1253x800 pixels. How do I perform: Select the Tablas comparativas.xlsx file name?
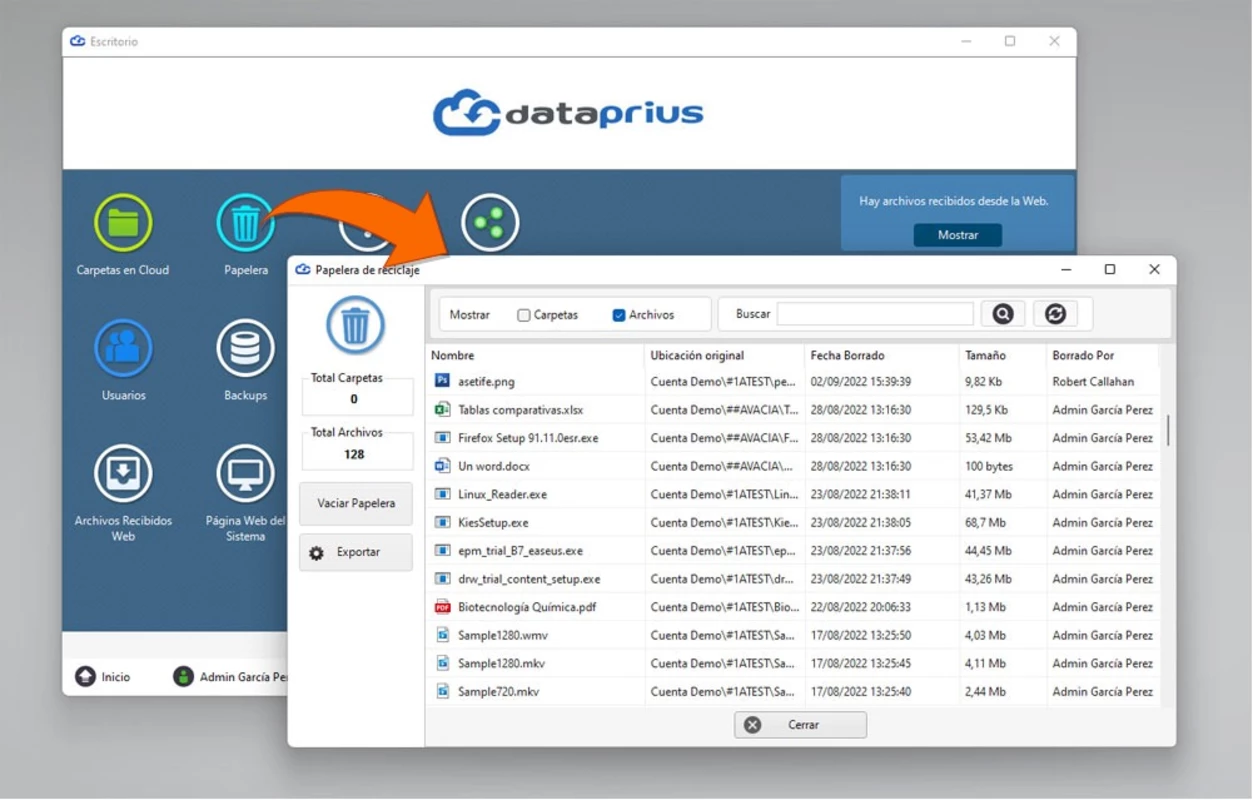click(x=520, y=410)
